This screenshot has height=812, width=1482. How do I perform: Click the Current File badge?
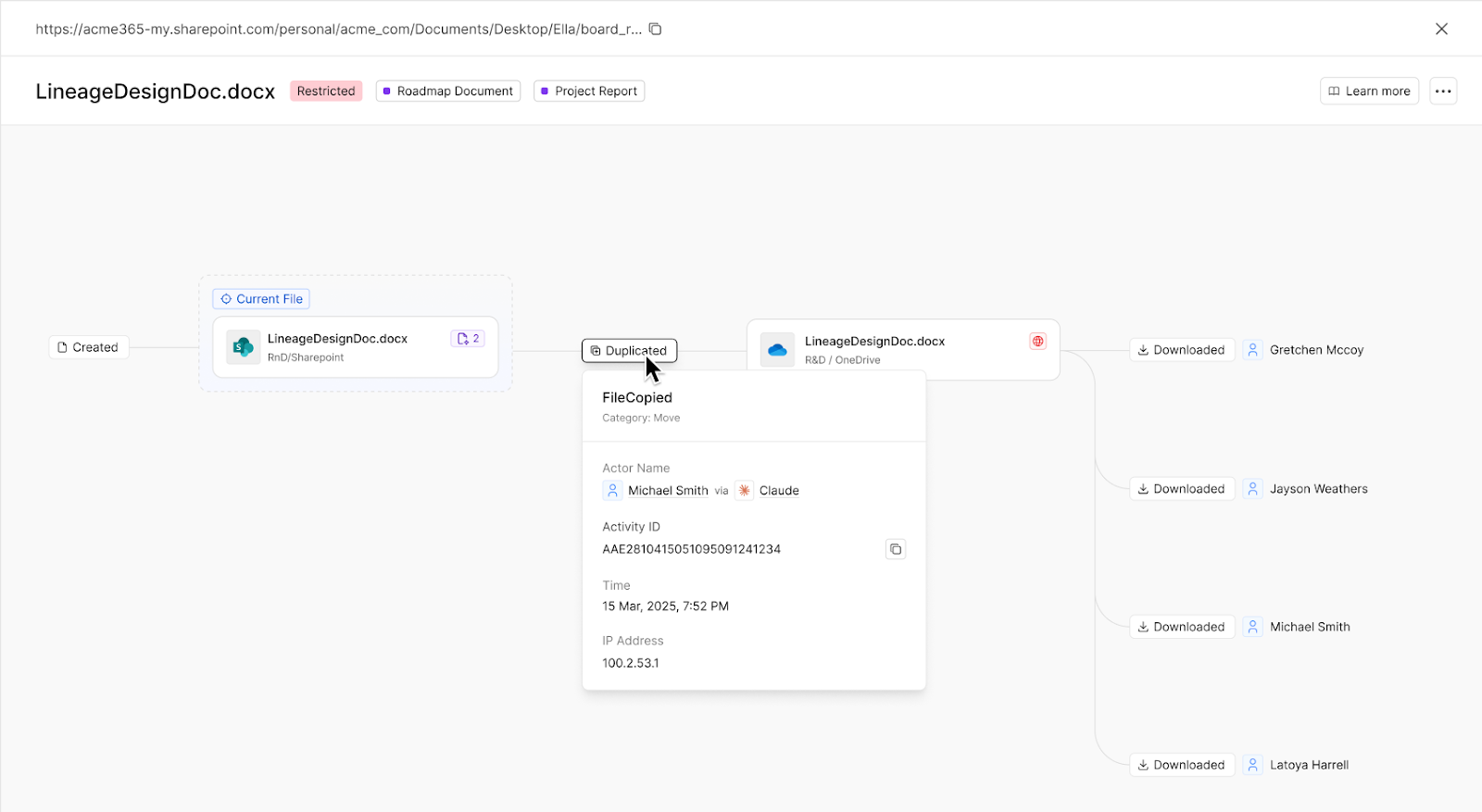261,299
